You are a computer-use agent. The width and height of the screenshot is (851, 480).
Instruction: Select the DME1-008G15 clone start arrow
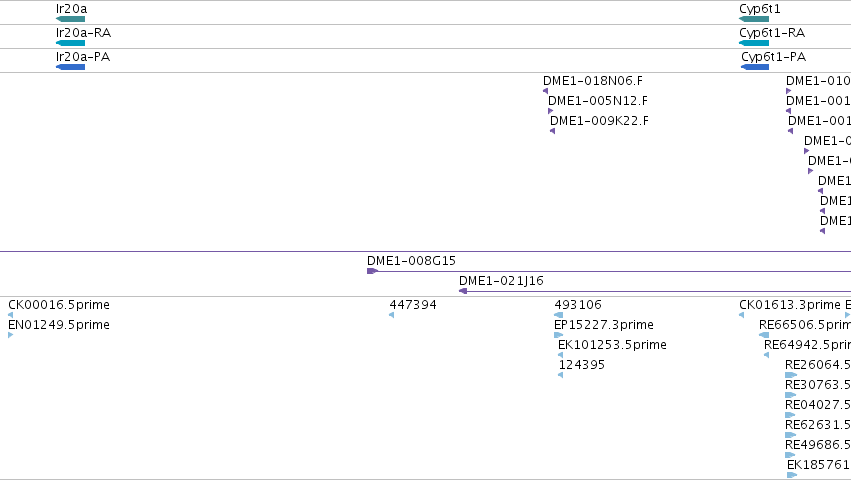(372, 271)
